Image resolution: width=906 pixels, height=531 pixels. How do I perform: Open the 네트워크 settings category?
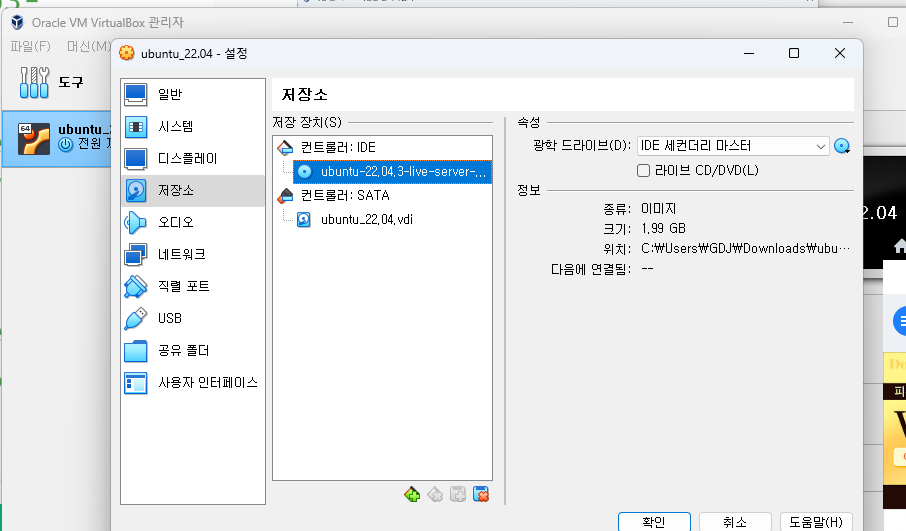coord(192,255)
